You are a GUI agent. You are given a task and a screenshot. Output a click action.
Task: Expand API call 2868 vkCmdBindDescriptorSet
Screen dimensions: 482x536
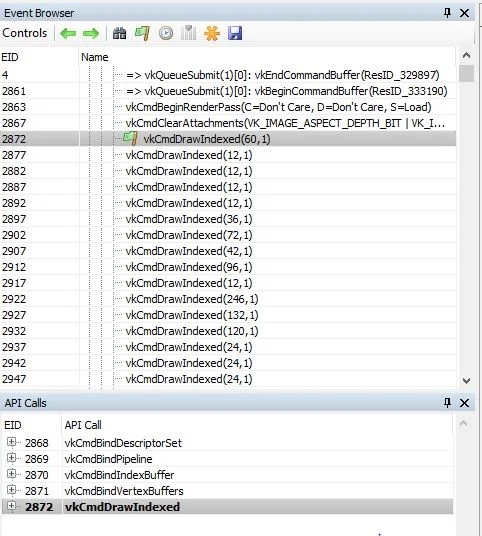coord(11,442)
